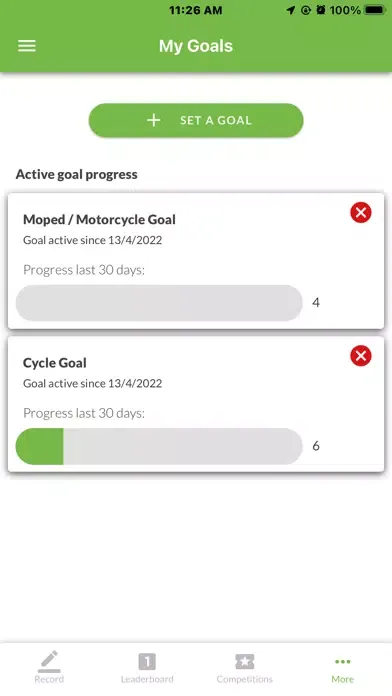Screen dimensions: 392x696
Task: Click the pencil Record icon
Action: [x=49, y=661]
